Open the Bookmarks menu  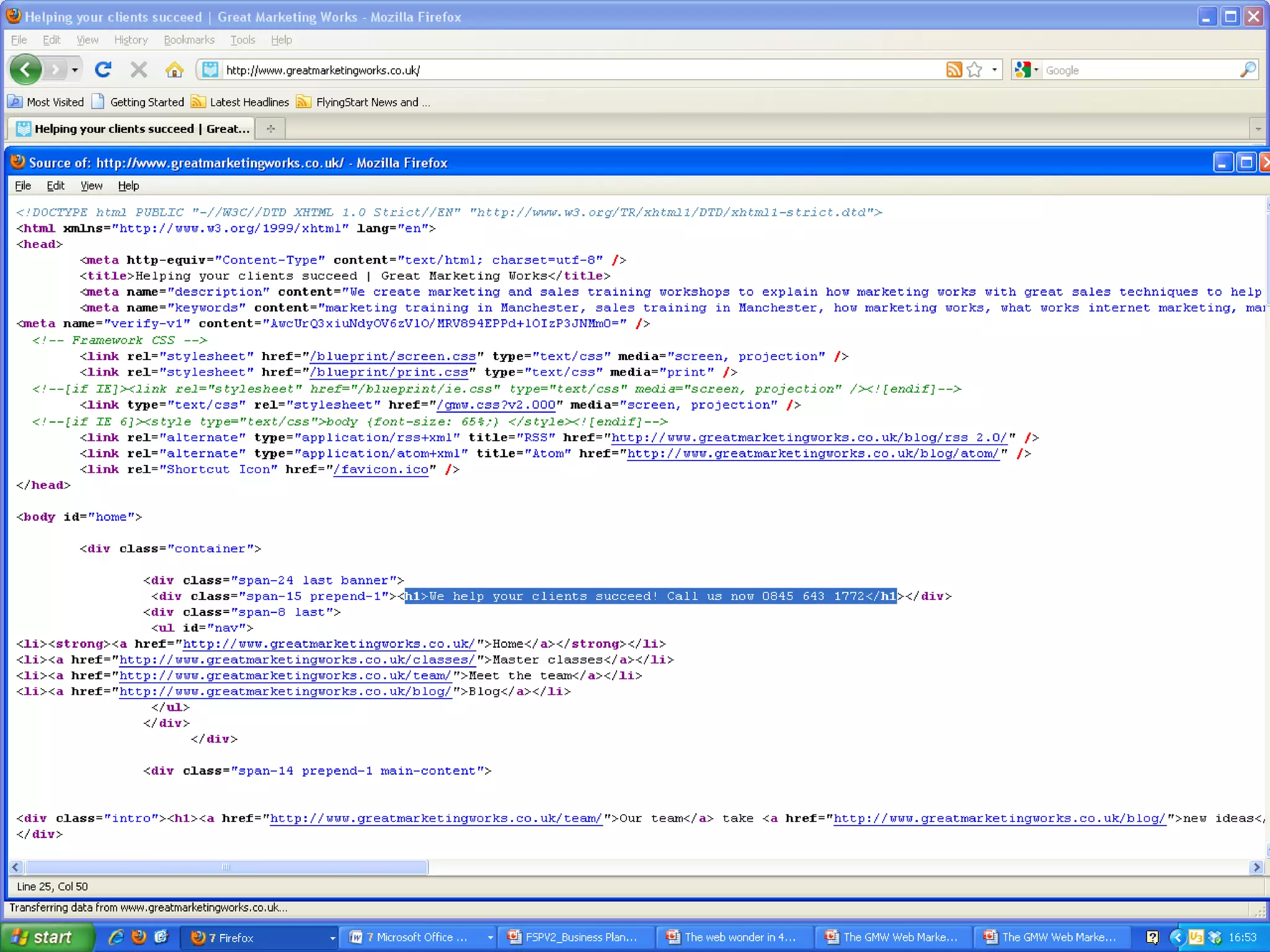coord(189,40)
